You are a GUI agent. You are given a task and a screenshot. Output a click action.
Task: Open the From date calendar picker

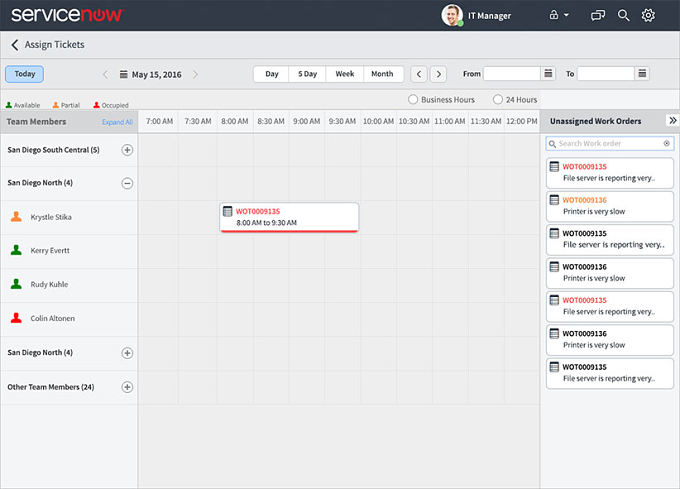coord(548,73)
